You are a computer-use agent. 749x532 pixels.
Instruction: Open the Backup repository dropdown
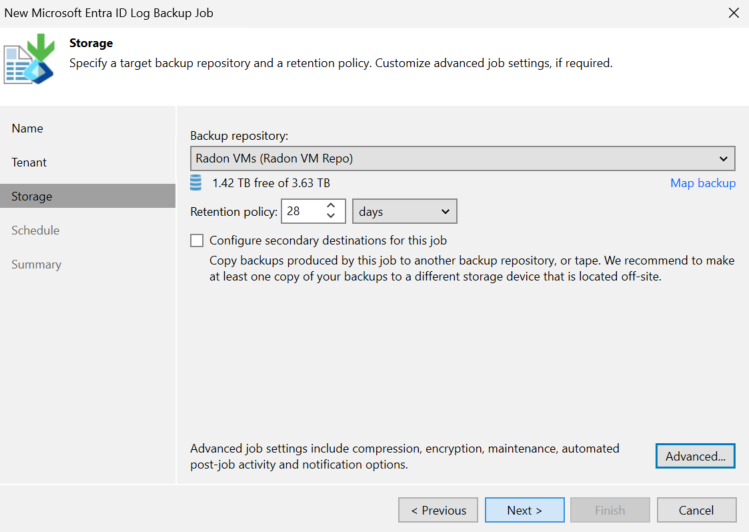pyautogui.click(x=462, y=159)
